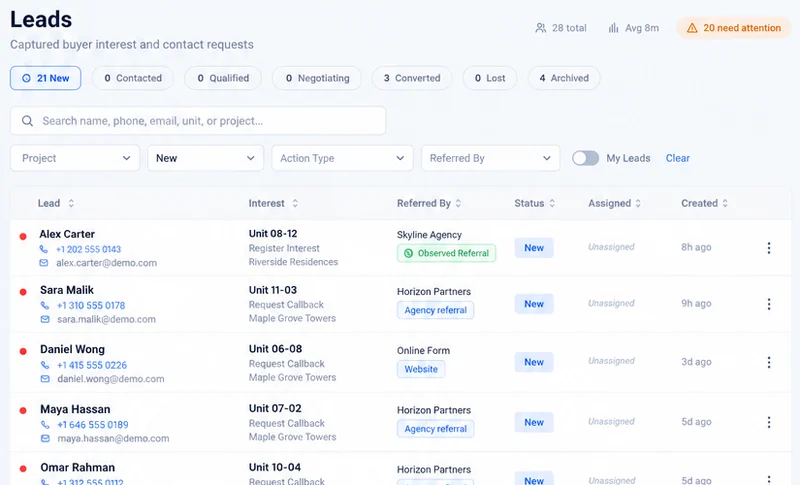This screenshot has width=800, height=485.
Task: Click Unassigned in Maya Hassan row
Action: [x=611, y=422]
